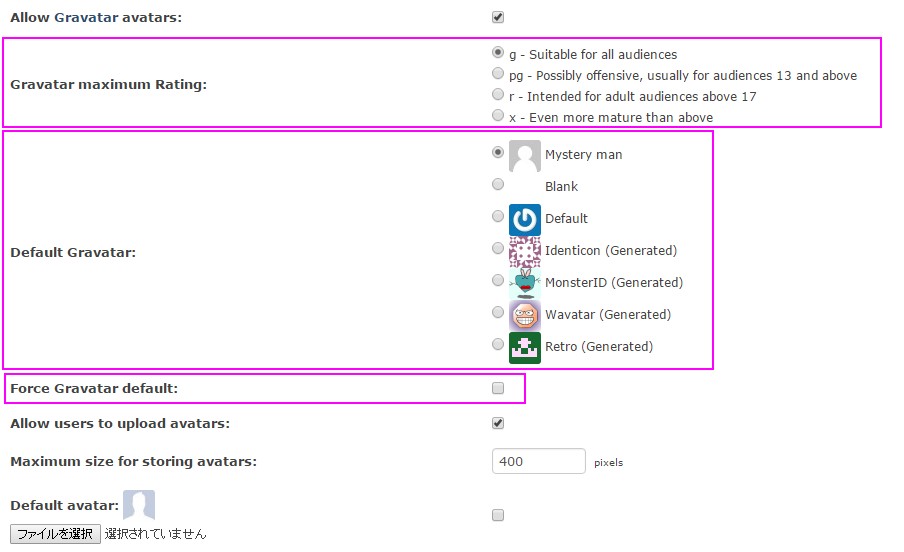The width and height of the screenshot is (904, 552).
Task: Tick the checkbox beside Default avatar
Action: pos(498,515)
